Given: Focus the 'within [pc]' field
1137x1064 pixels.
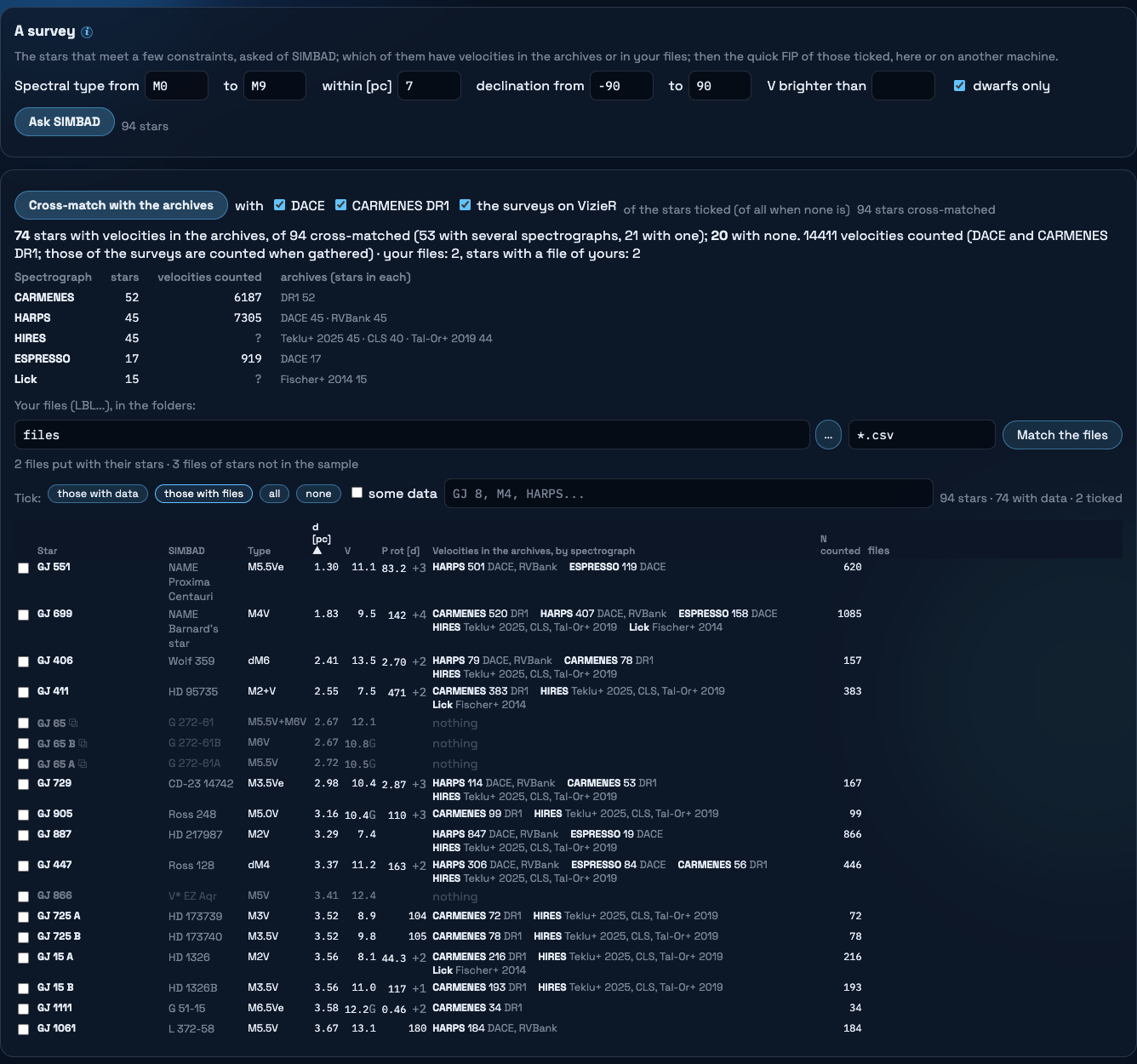Looking at the screenshot, I should point(429,86).
